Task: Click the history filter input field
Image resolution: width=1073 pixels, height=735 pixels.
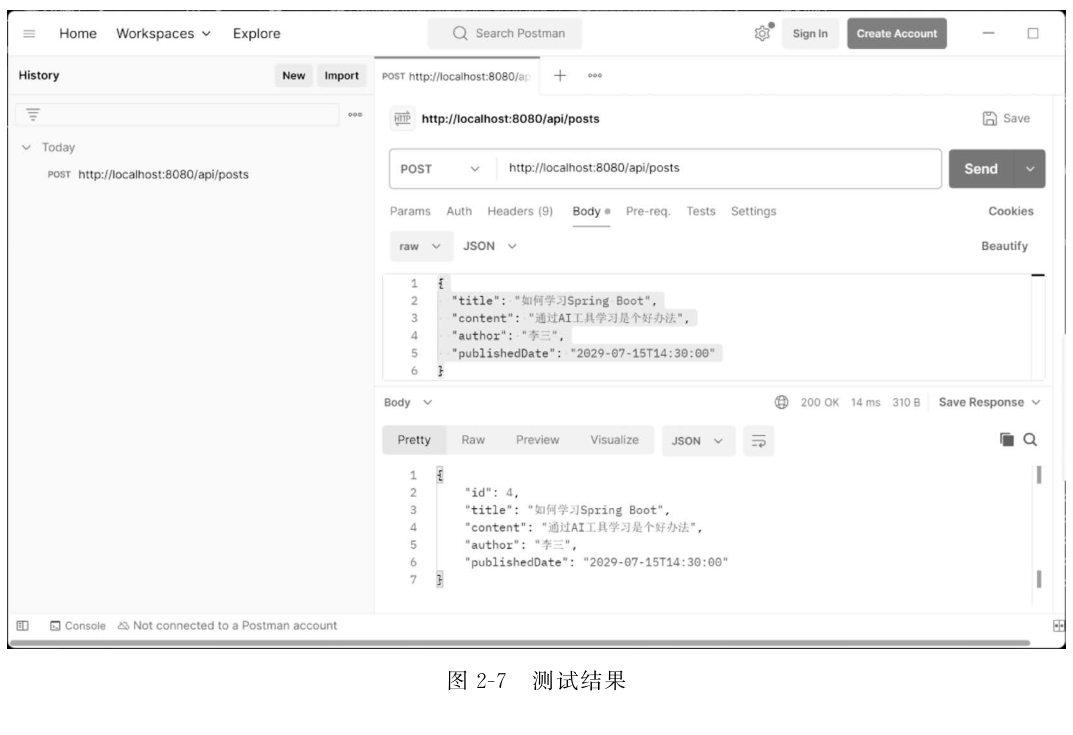Action: click(177, 114)
